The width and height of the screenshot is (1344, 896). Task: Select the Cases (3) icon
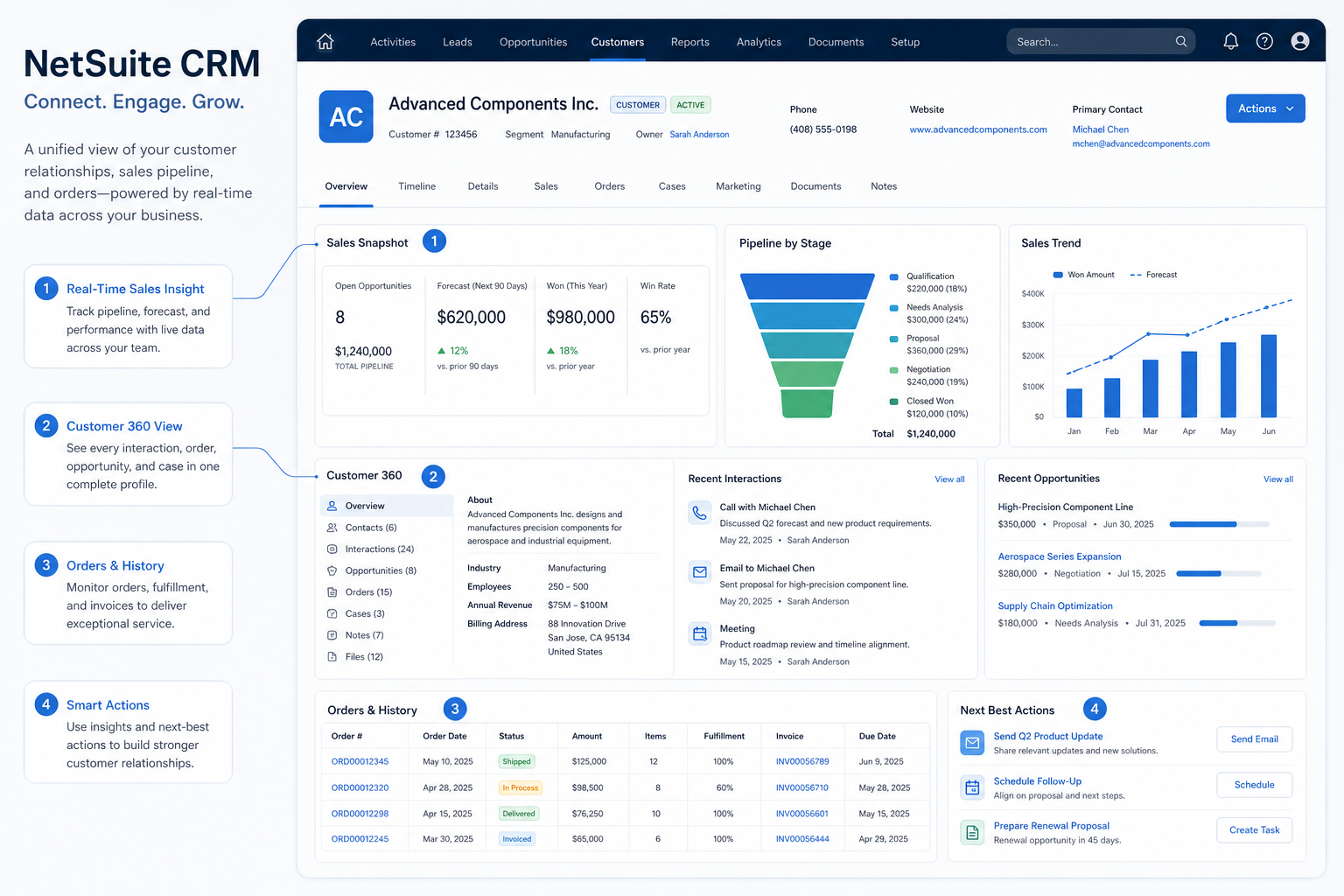click(332, 613)
